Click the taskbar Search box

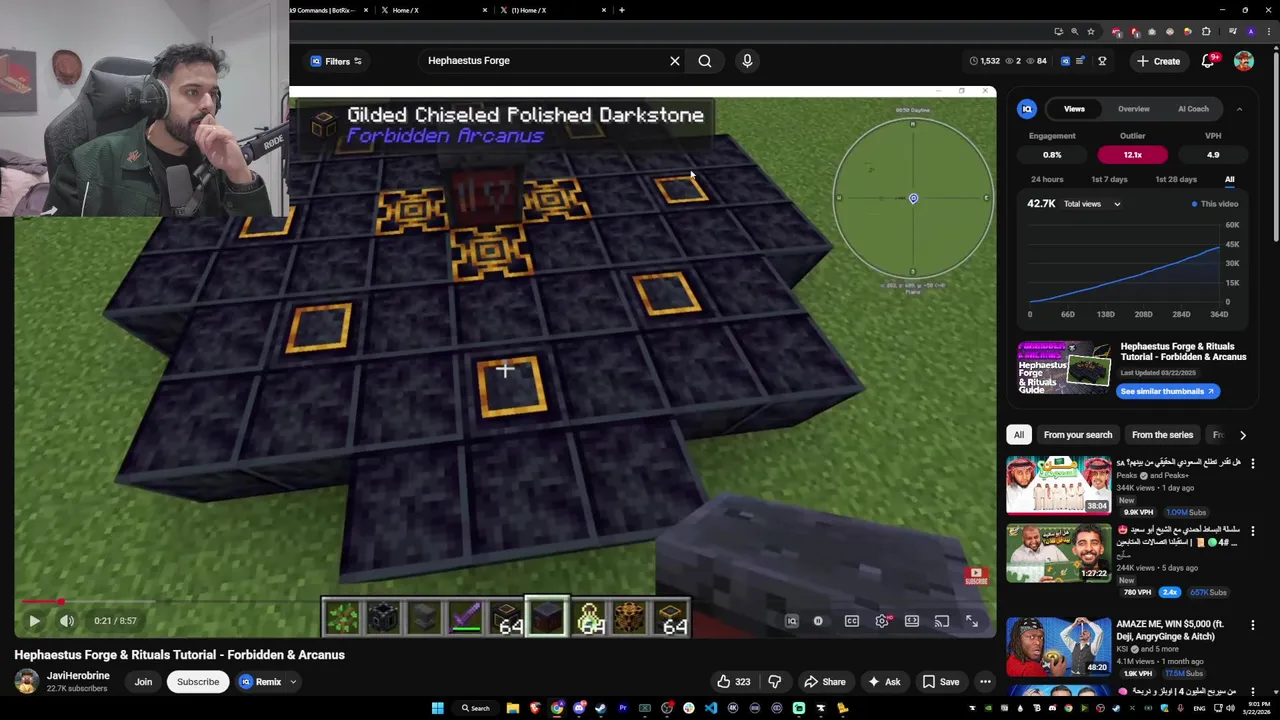tap(475, 708)
